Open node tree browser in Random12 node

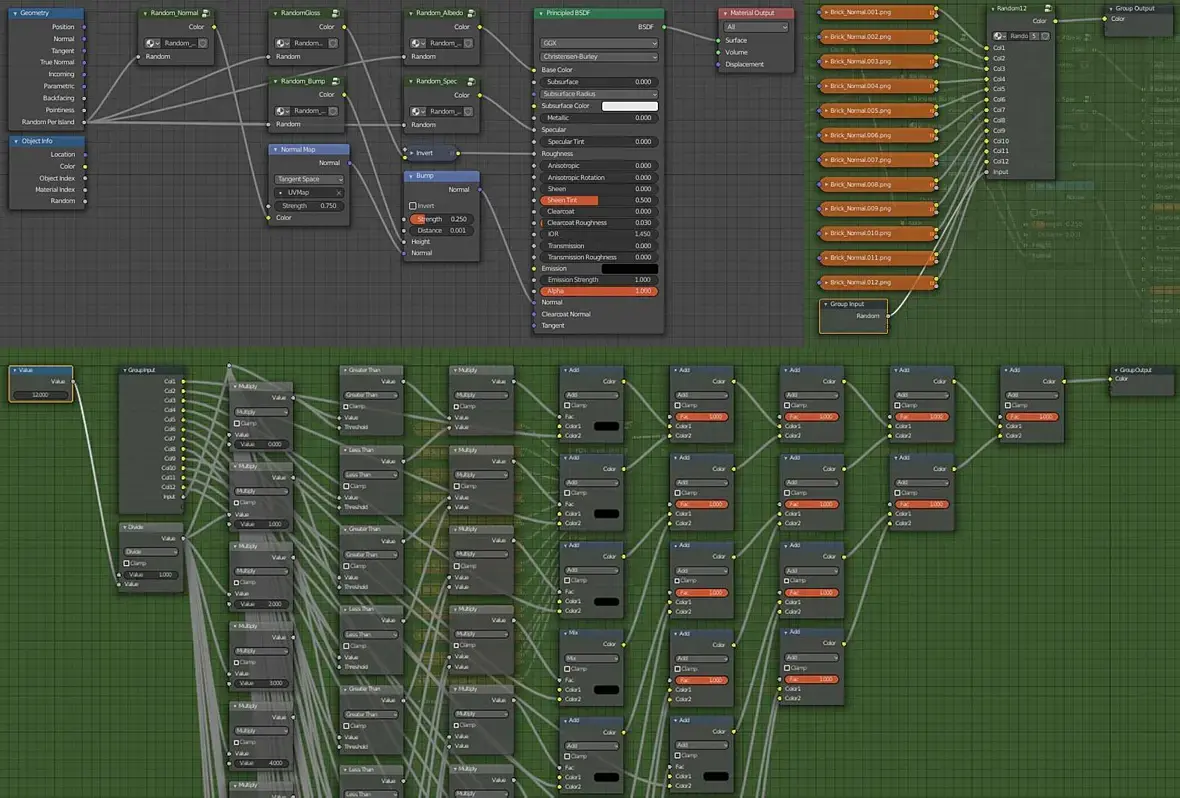click(x=999, y=35)
